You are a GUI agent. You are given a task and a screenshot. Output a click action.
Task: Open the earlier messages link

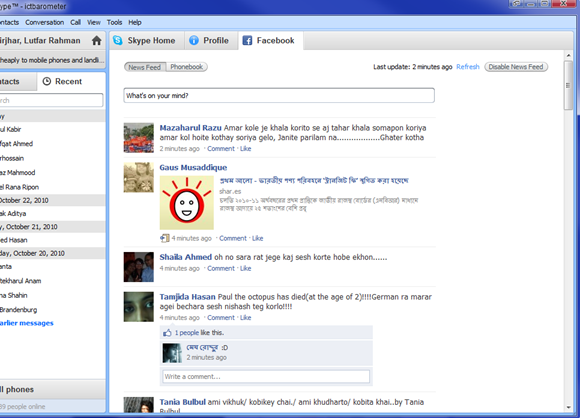pos(27,323)
